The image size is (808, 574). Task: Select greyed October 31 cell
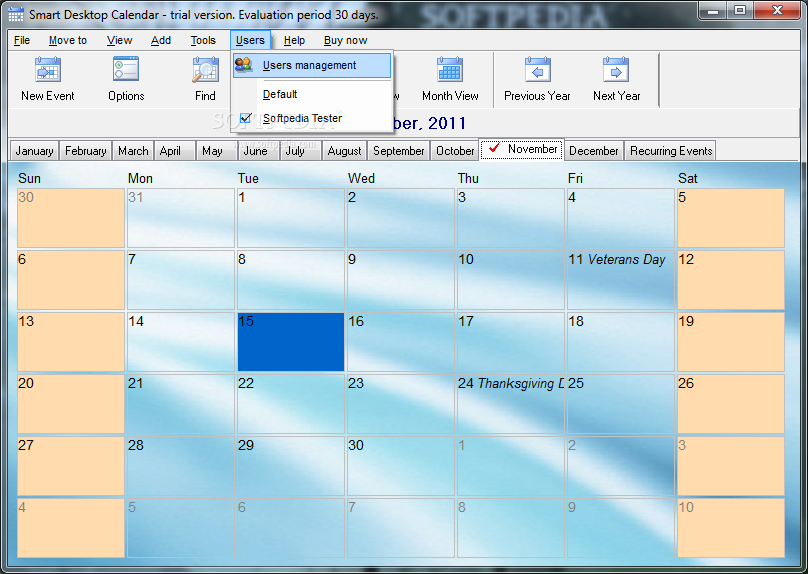pyautogui.click(x=181, y=218)
